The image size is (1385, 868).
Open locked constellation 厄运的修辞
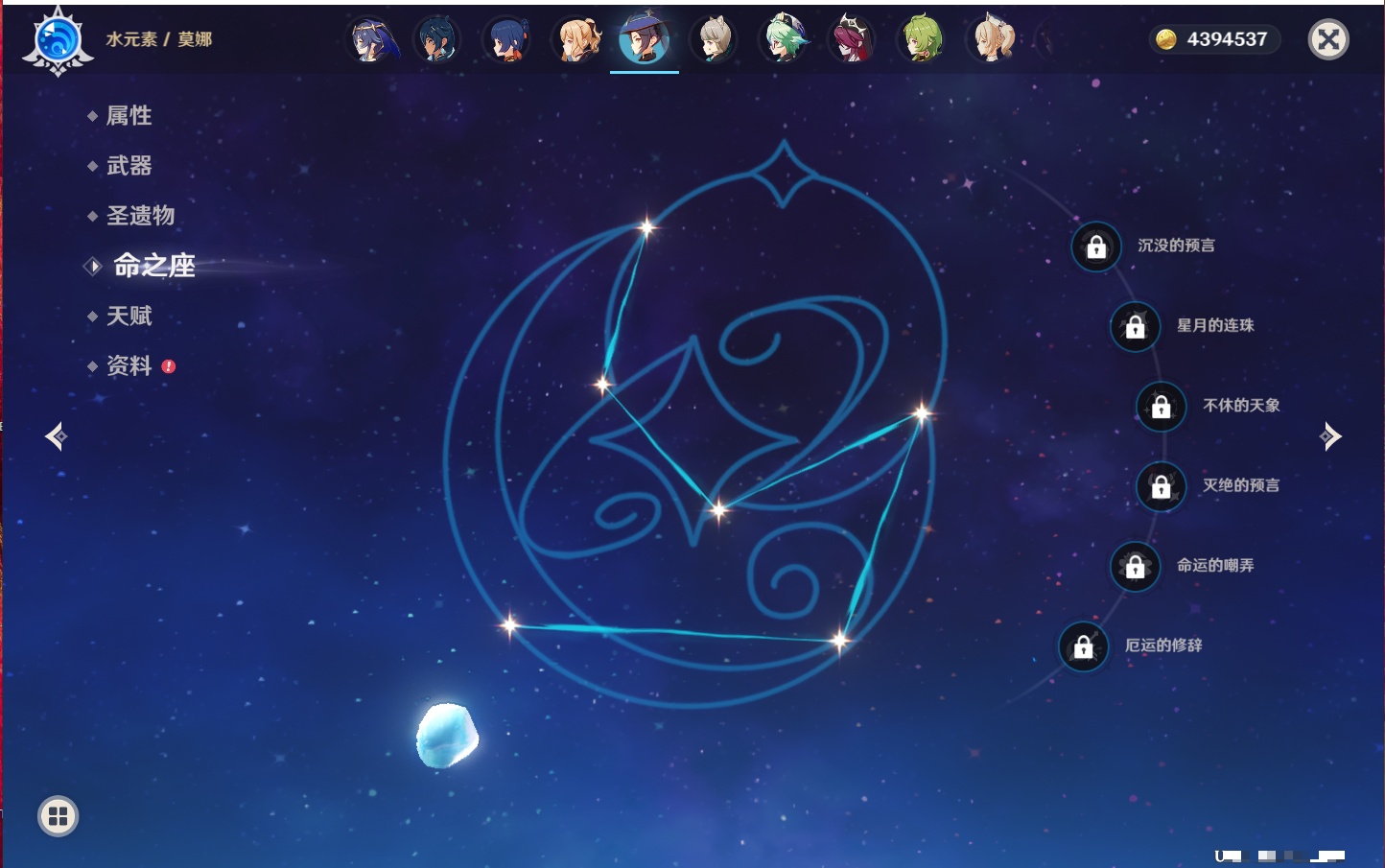pos(1083,646)
